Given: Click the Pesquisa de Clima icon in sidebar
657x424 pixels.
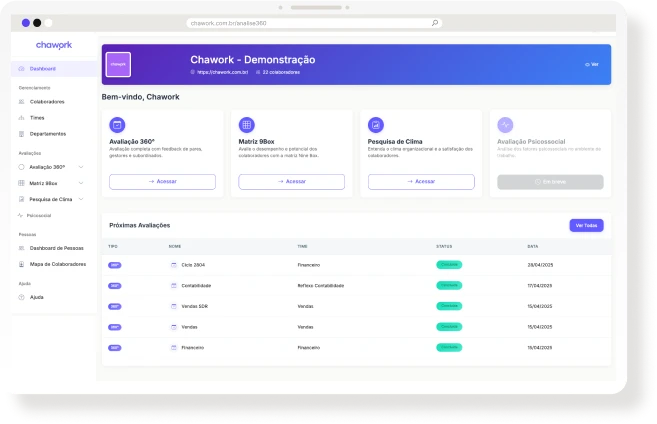Looking at the screenshot, I should (21, 199).
